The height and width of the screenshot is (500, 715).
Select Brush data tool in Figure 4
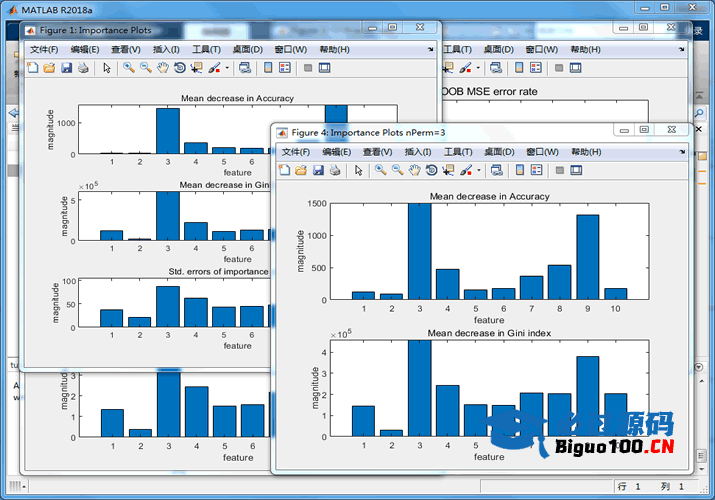click(x=466, y=170)
